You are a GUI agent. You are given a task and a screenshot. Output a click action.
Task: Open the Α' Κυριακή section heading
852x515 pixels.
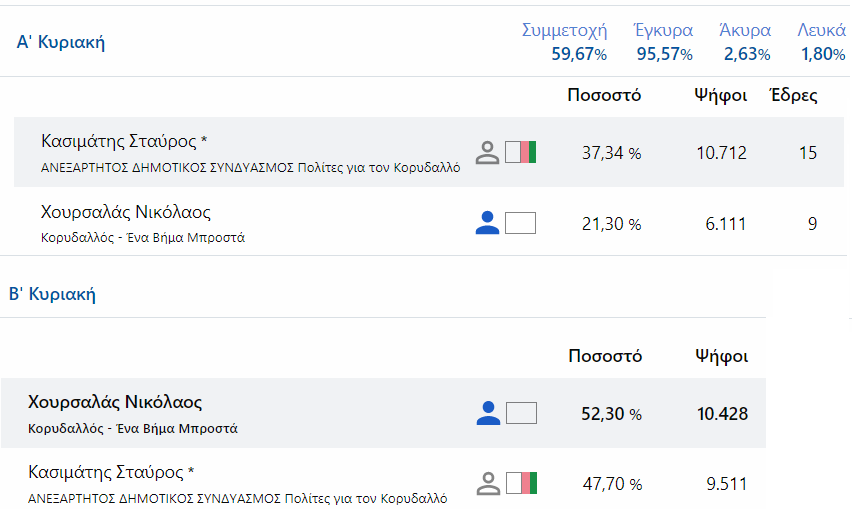point(60,42)
